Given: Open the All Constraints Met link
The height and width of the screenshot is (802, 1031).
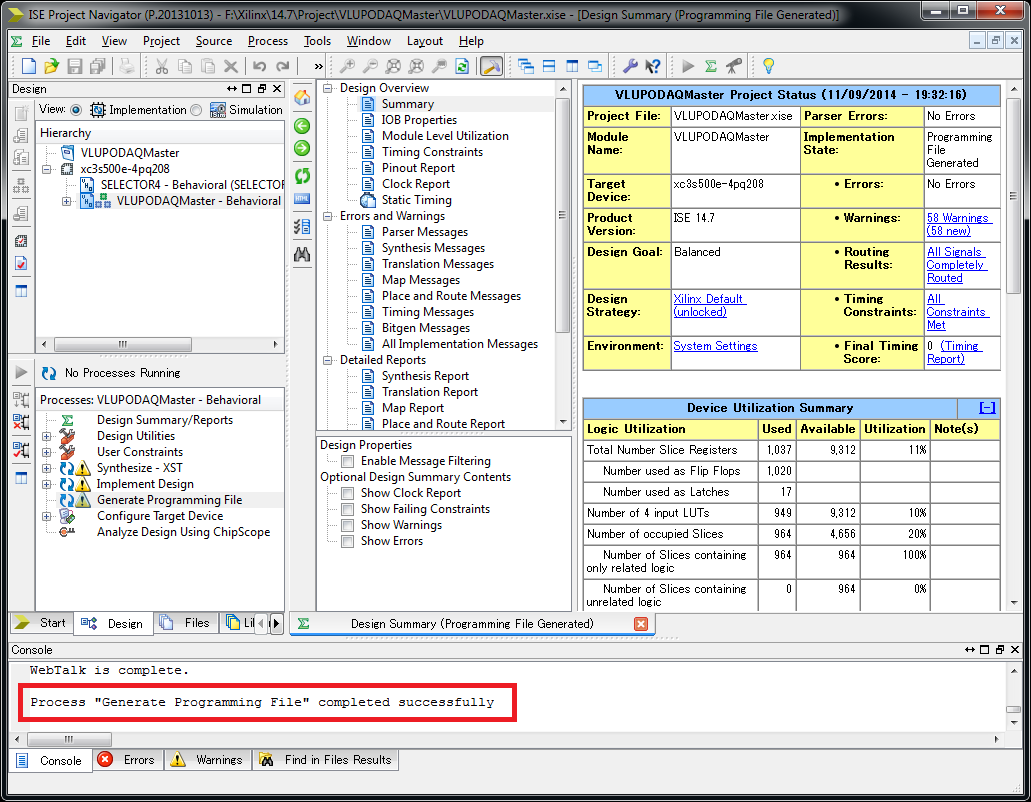Looking at the screenshot, I should (956, 312).
